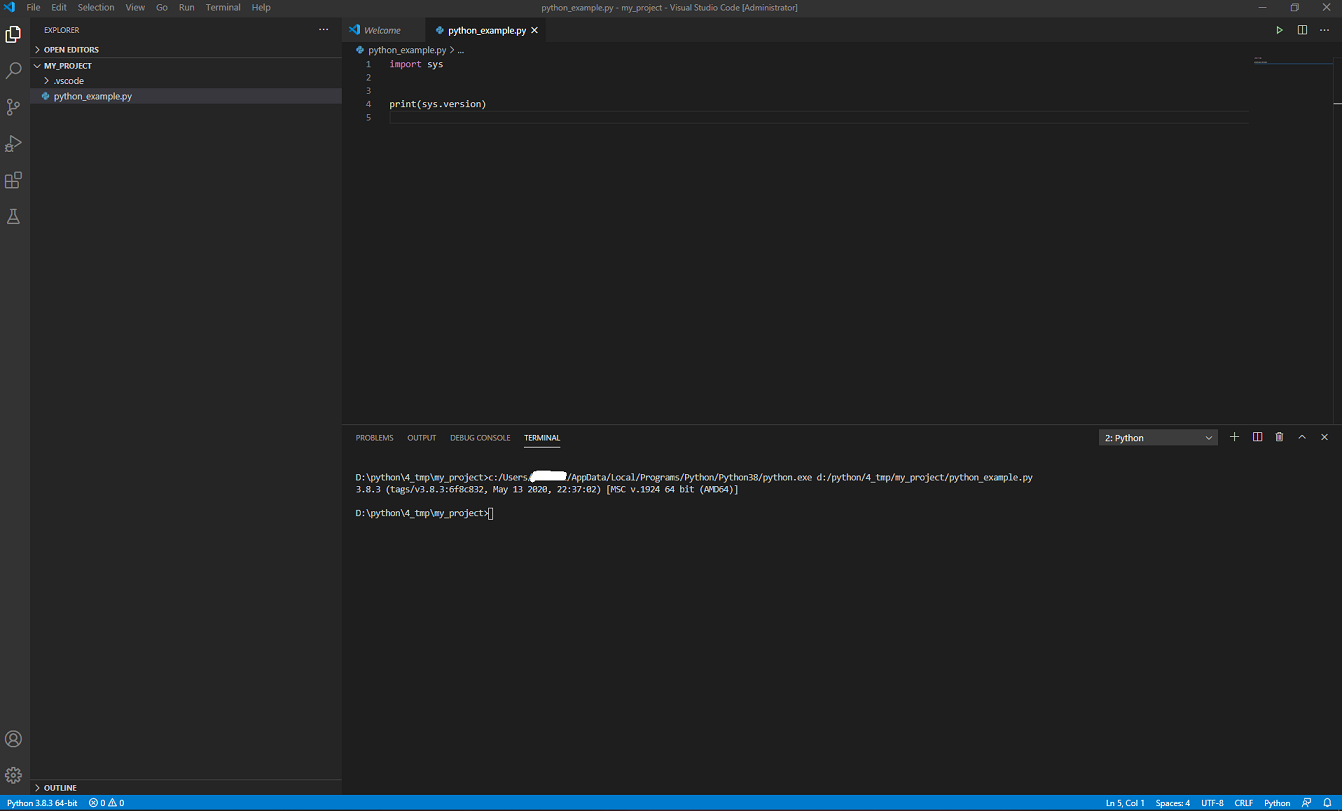Open the Search view in activity bar
Viewport: 1342px width, 811px height.
coord(13,71)
